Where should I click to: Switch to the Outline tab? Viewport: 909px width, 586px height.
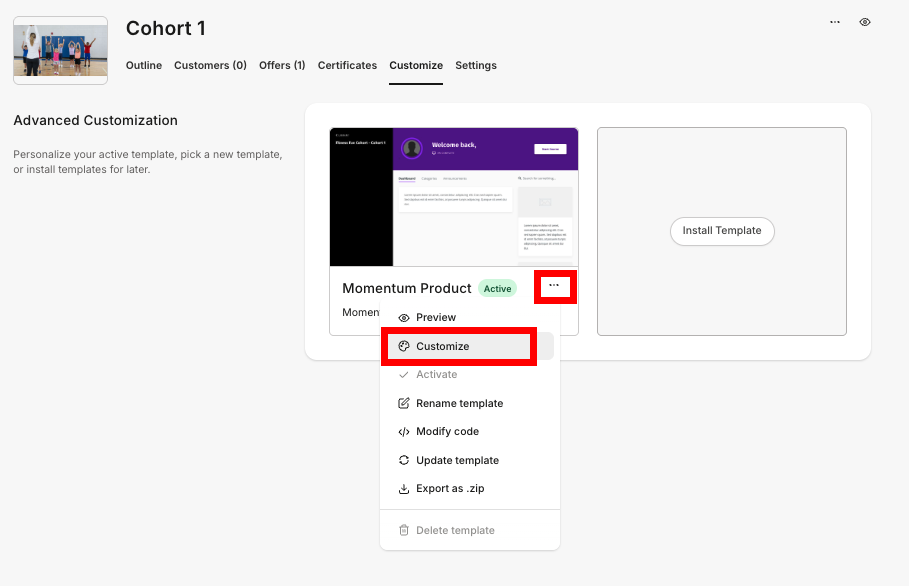point(144,65)
